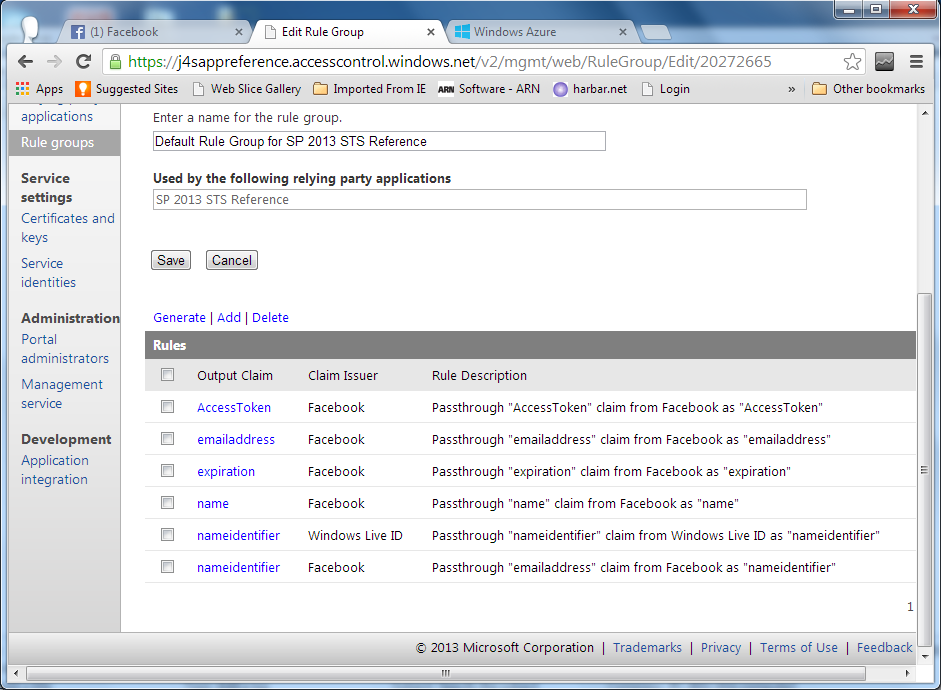This screenshot has height=690, width=941.
Task: Bookmark this page with the star icon
Action: (852, 61)
